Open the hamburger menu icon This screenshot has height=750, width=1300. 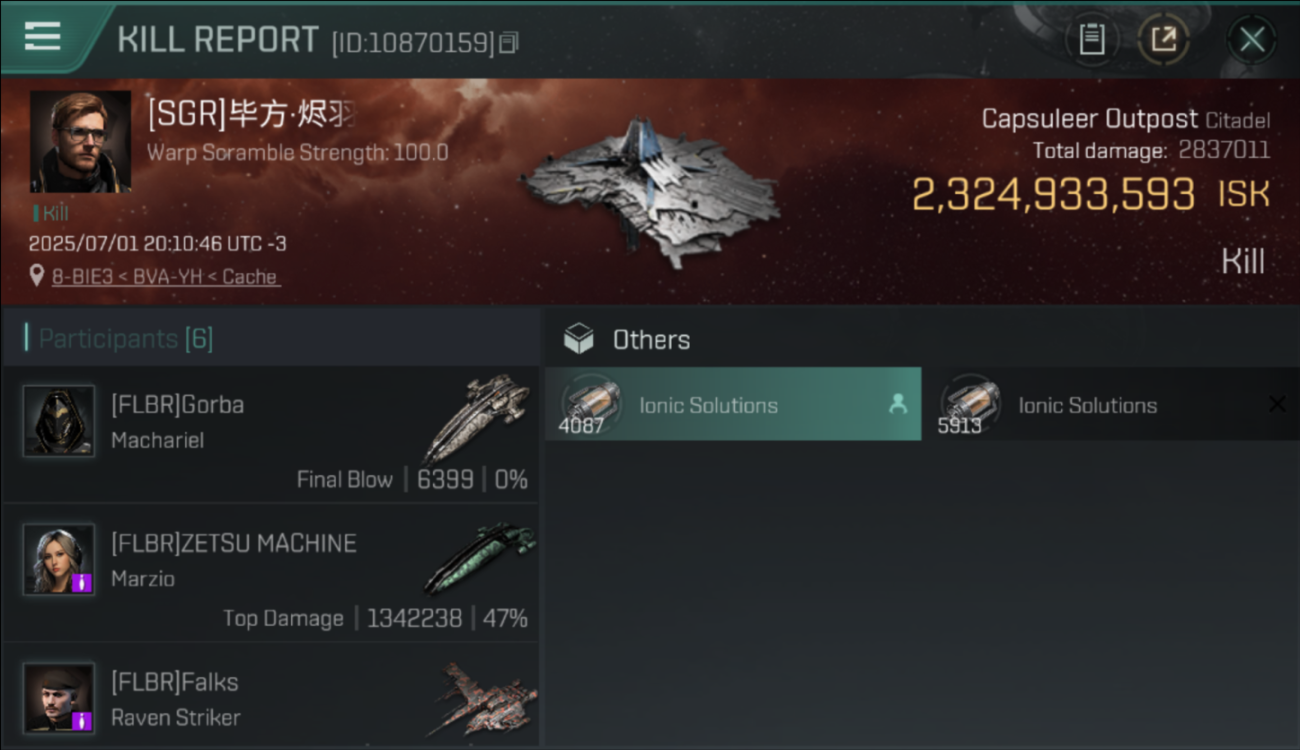point(42,37)
